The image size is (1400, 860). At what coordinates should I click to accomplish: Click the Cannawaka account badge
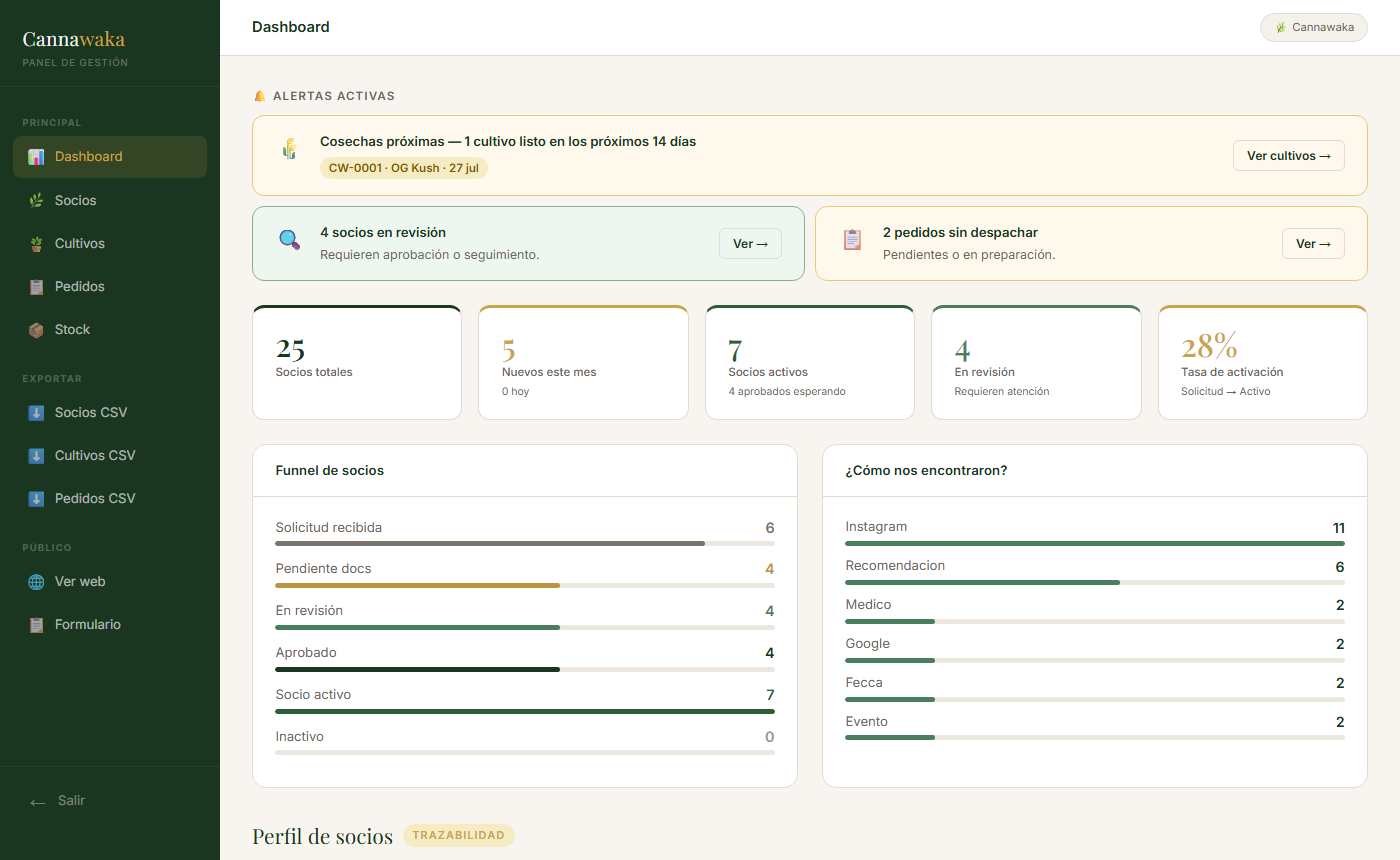coord(1313,27)
